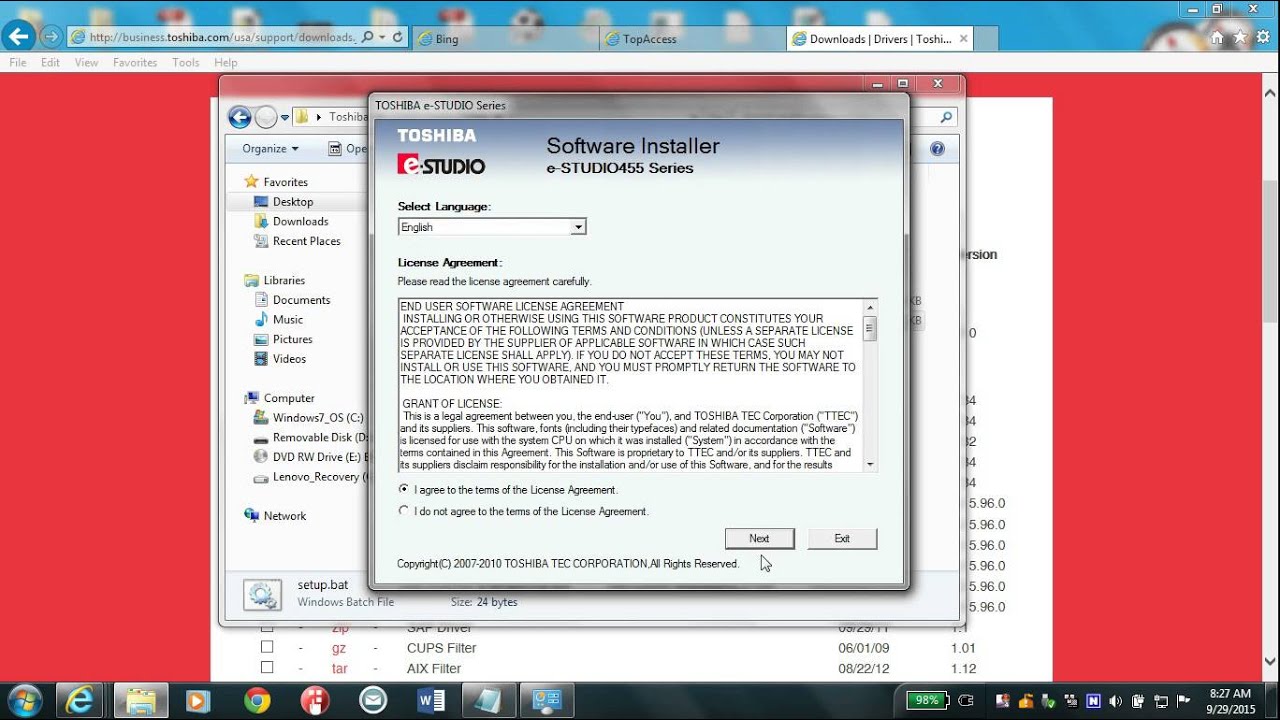Select Favorites in Explorer navigation pane

(x=285, y=182)
